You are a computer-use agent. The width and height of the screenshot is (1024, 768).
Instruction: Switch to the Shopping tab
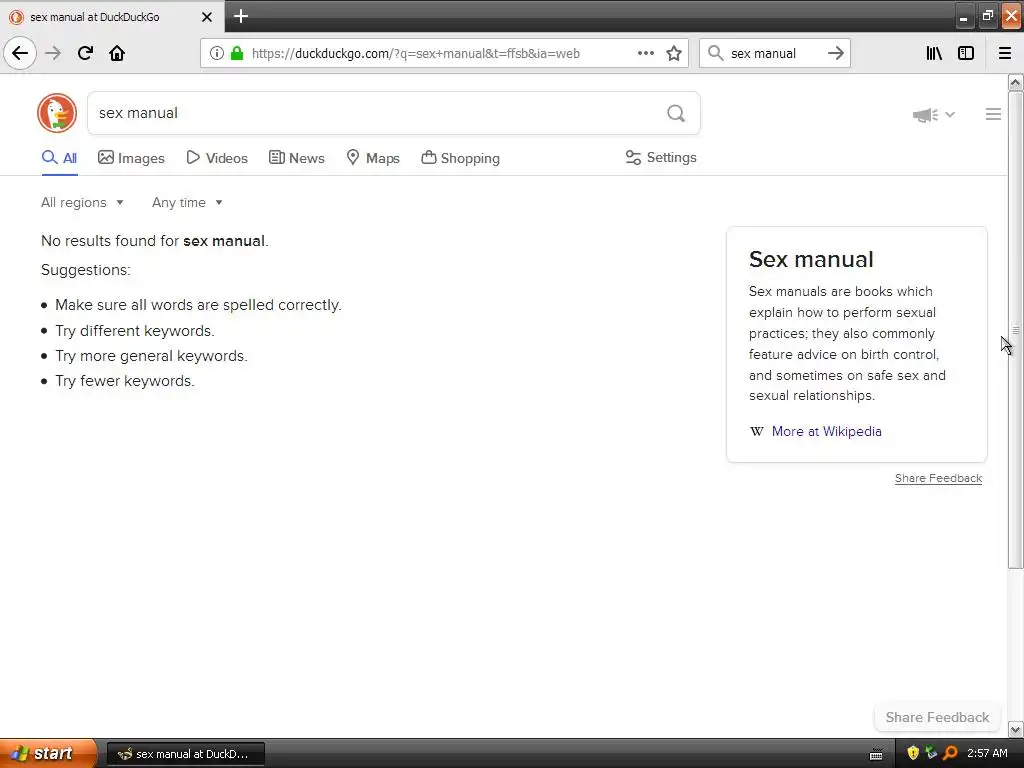pos(460,158)
